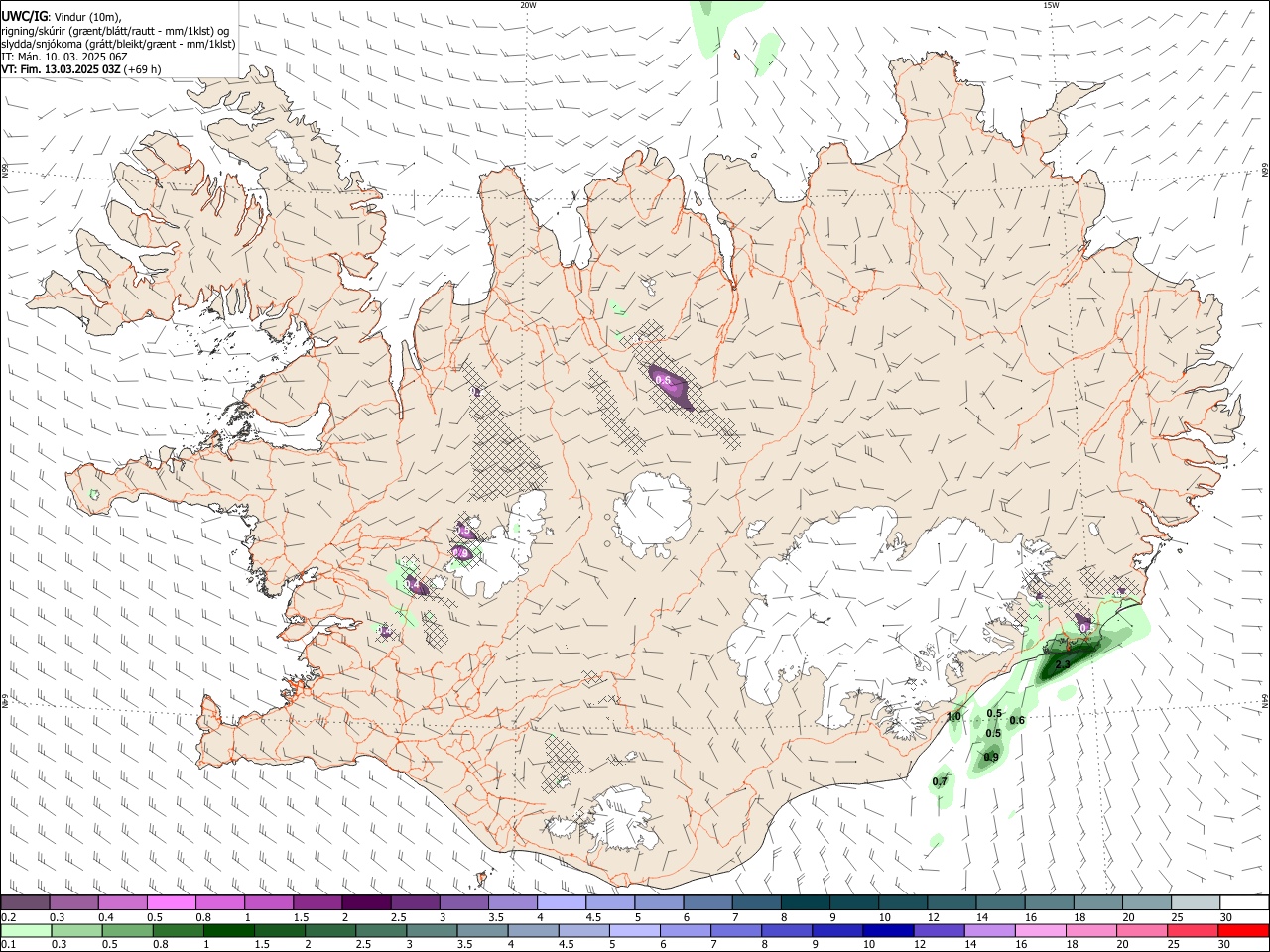
Task: Click the 'UWC/IG' title text
Action: (24, 16)
